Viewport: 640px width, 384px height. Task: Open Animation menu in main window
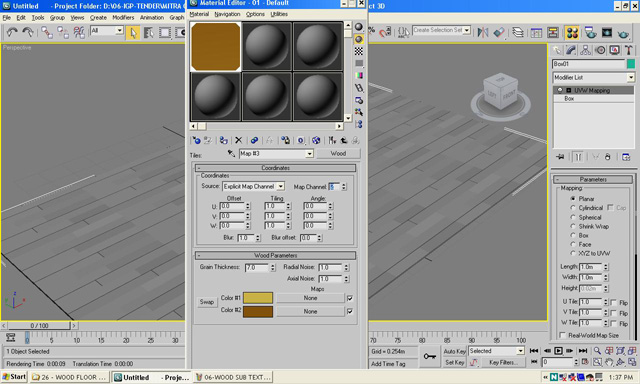(x=152, y=18)
